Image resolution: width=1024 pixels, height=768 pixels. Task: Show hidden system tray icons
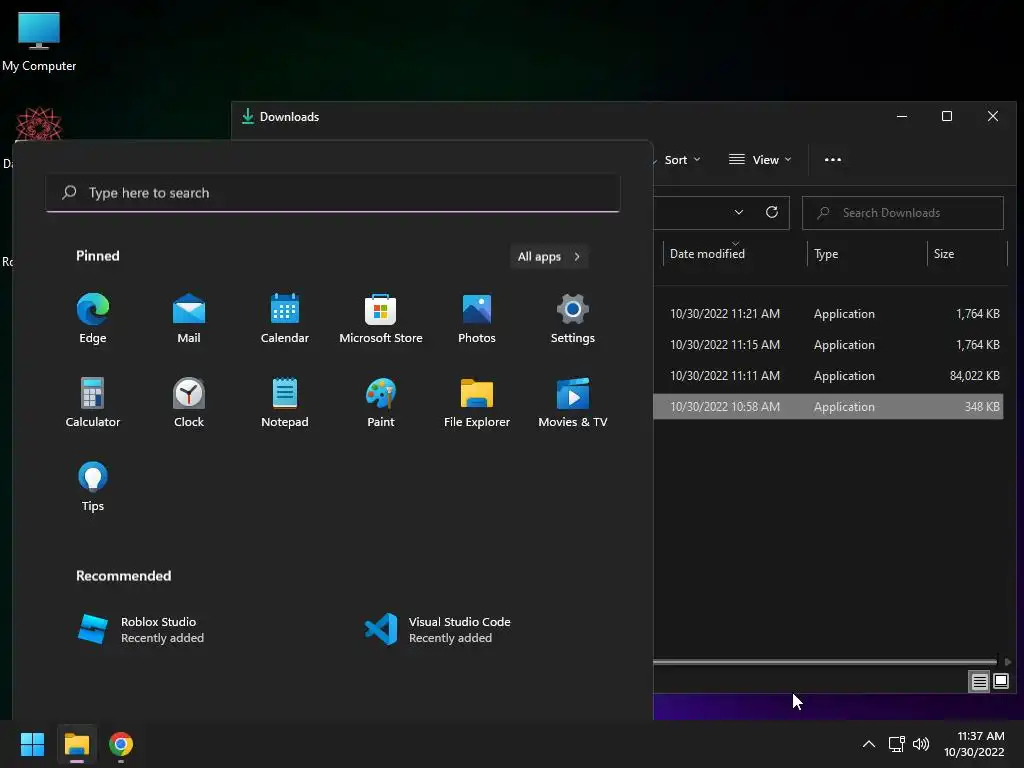tap(869, 744)
